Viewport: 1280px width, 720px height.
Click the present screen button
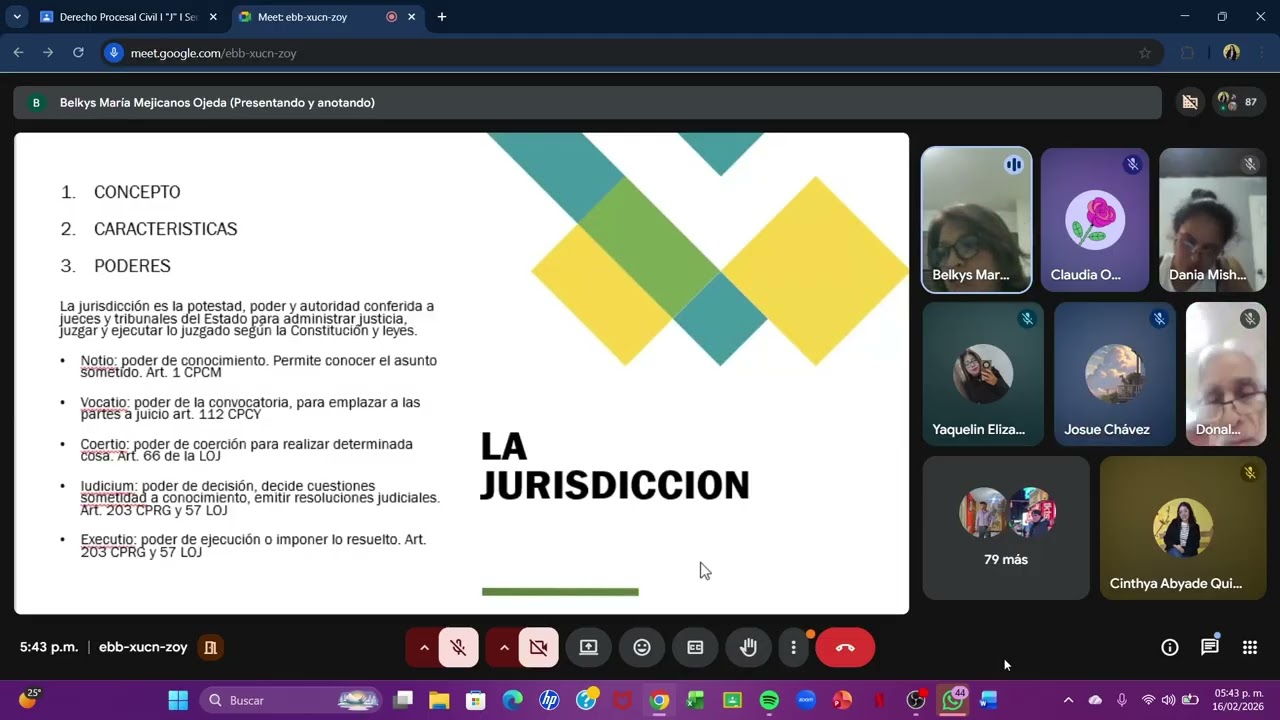click(x=589, y=647)
